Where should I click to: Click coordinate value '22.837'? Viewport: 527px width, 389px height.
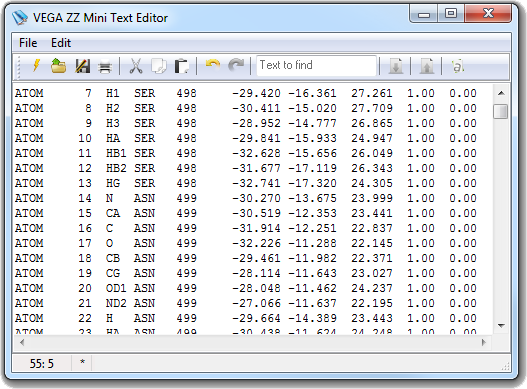pos(372,228)
